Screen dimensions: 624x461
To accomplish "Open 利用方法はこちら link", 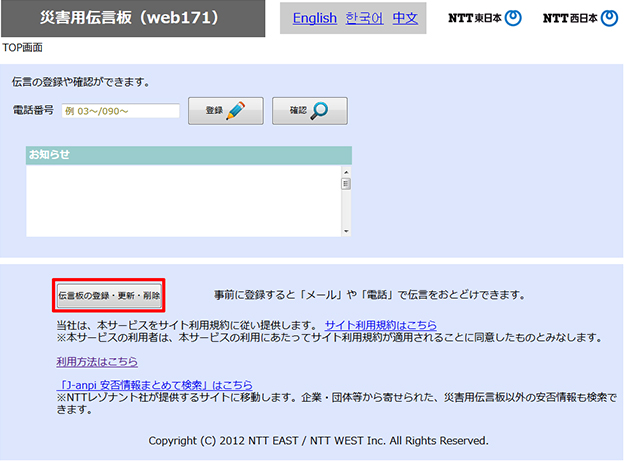I will pyautogui.click(x=97, y=361).
